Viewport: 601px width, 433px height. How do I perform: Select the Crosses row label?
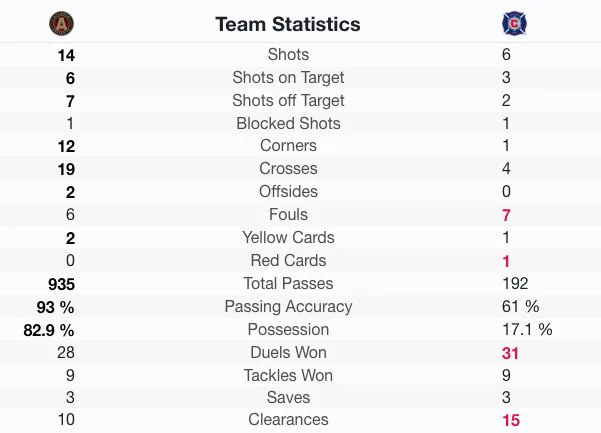288,169
